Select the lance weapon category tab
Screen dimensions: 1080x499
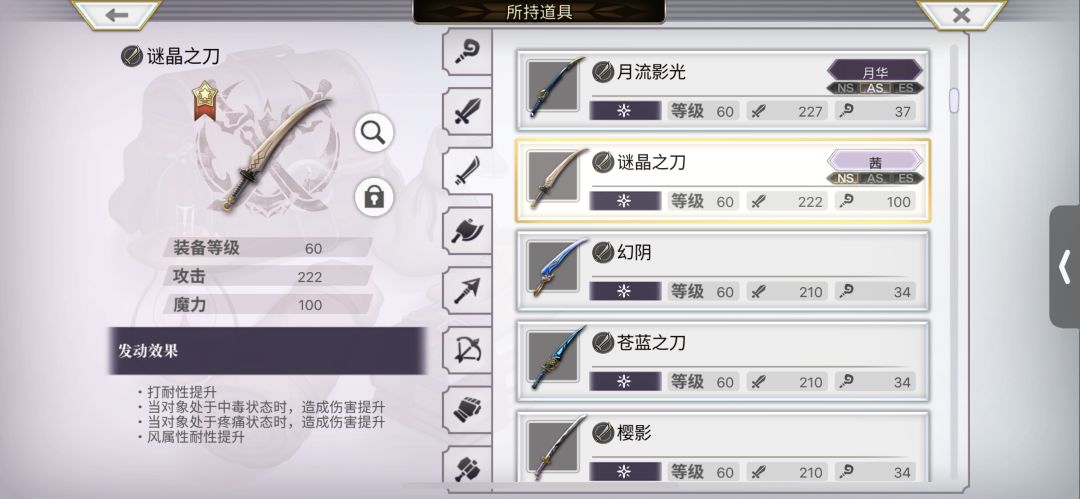click(468, 290)
